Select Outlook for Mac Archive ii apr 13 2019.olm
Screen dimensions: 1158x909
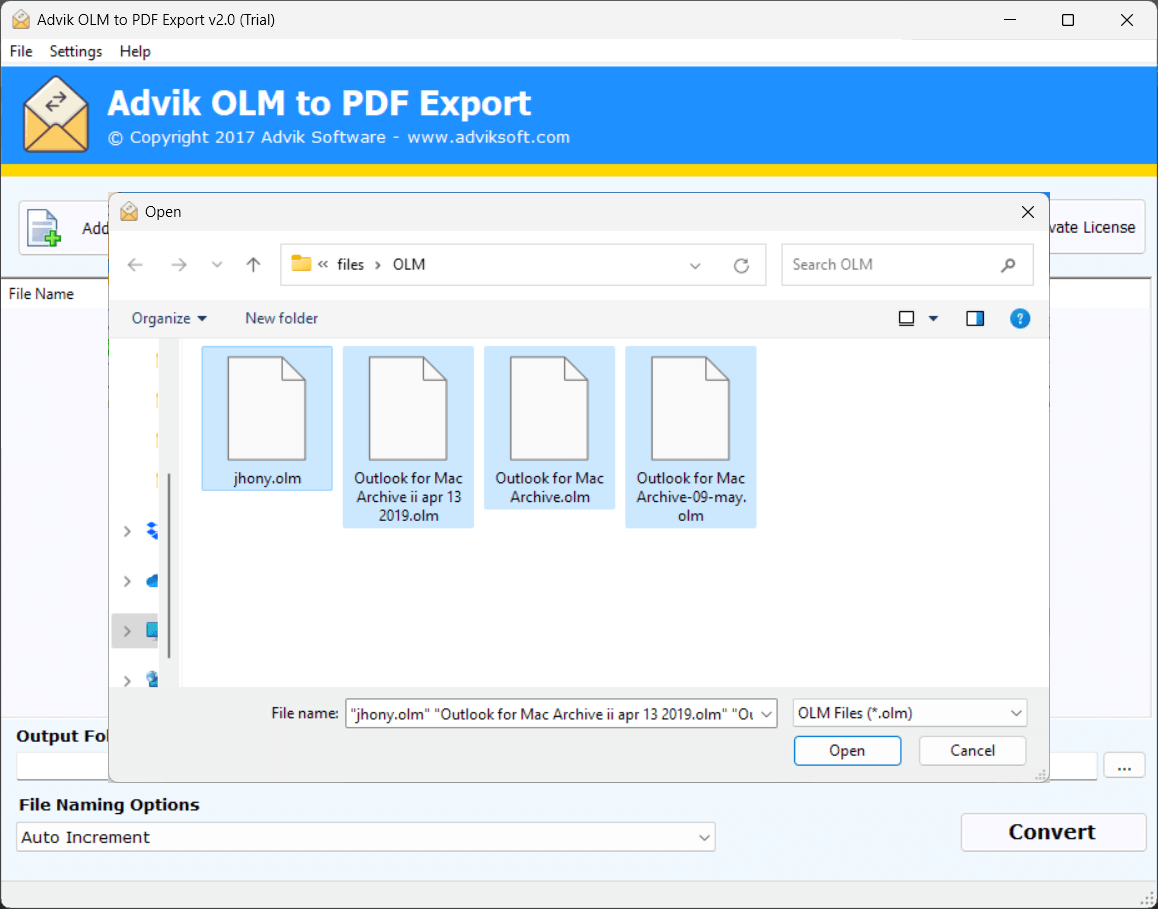[x=408, y=437]
